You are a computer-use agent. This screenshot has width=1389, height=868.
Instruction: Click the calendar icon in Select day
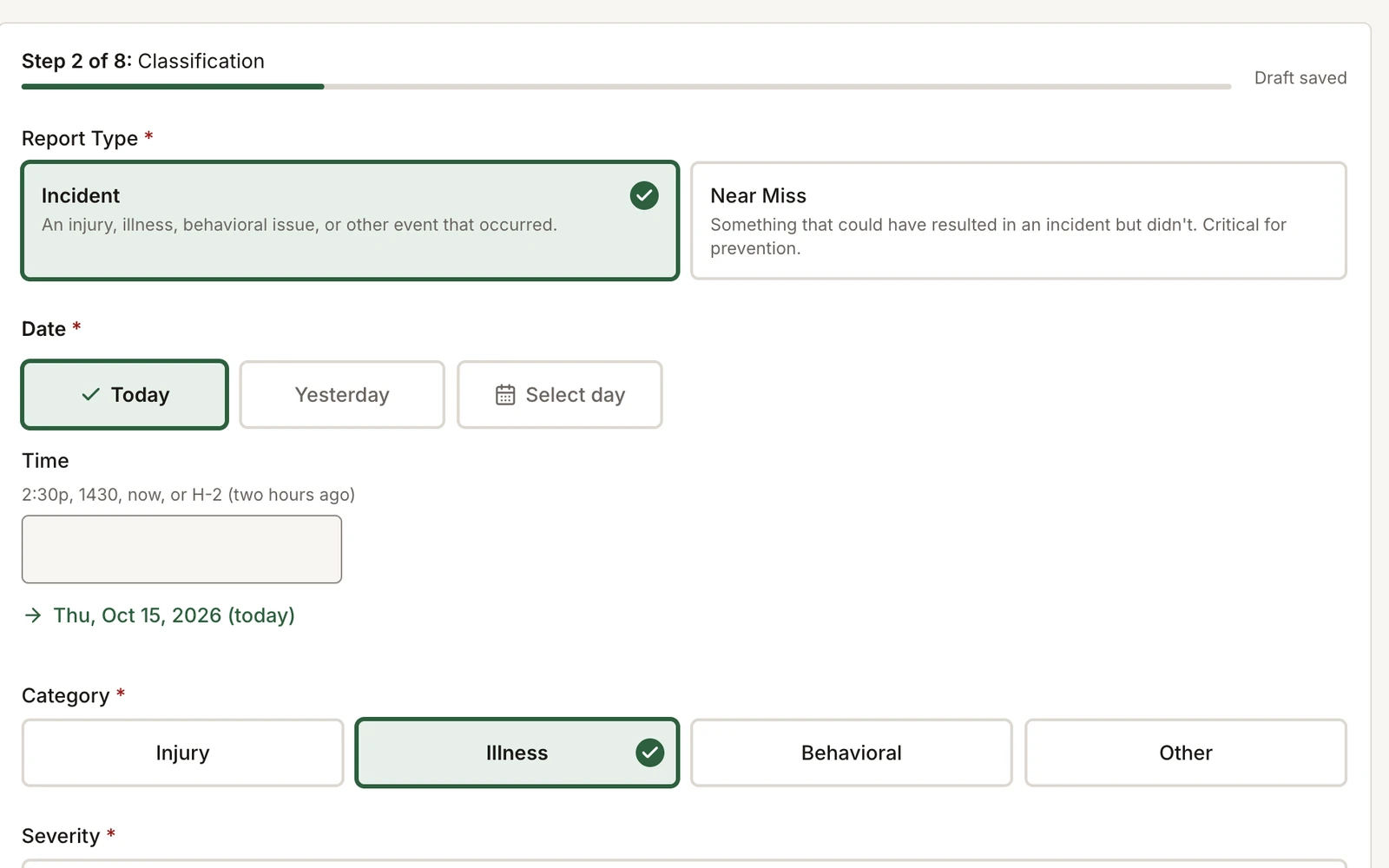point(505,395)
